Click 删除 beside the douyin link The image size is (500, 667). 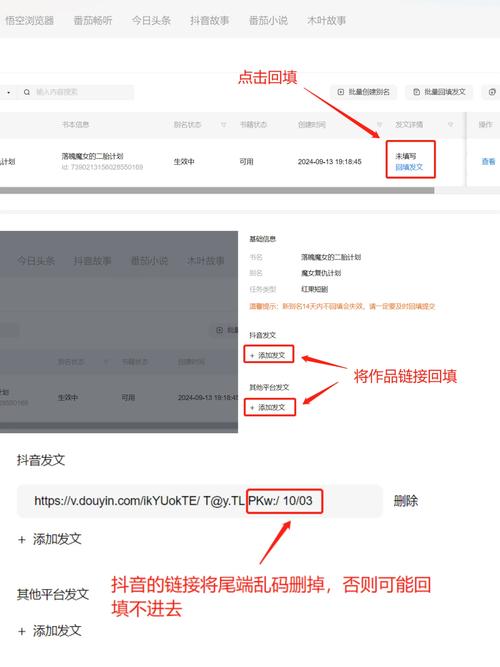pyautogui.click(x=406, y=501)
